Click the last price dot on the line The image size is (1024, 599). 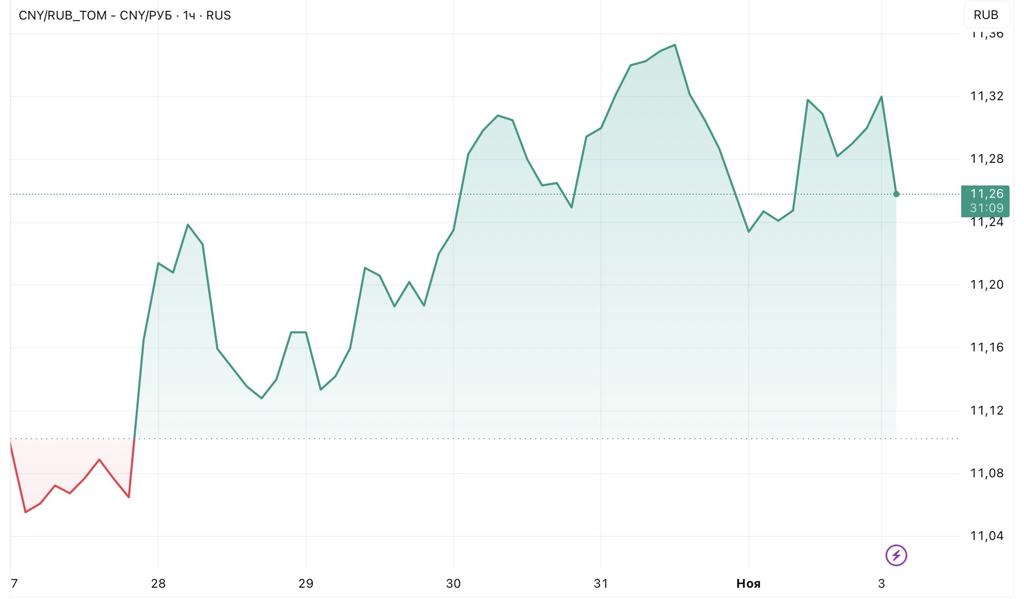896,193
